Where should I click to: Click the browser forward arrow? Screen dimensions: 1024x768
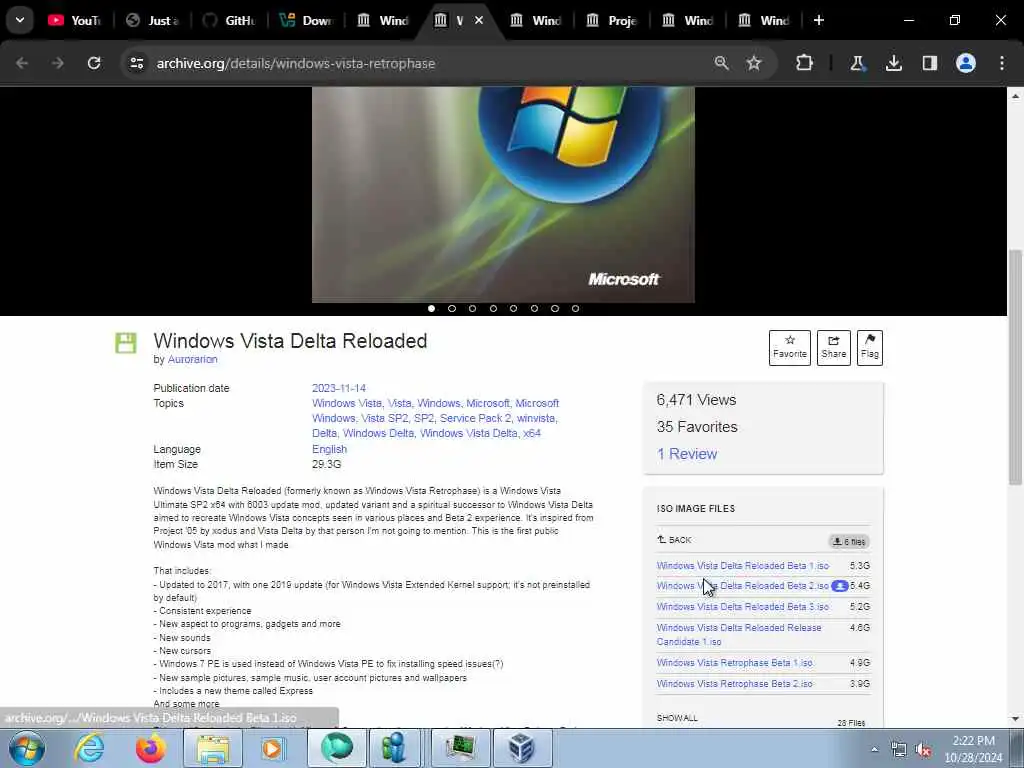click(x=58, y=63)
